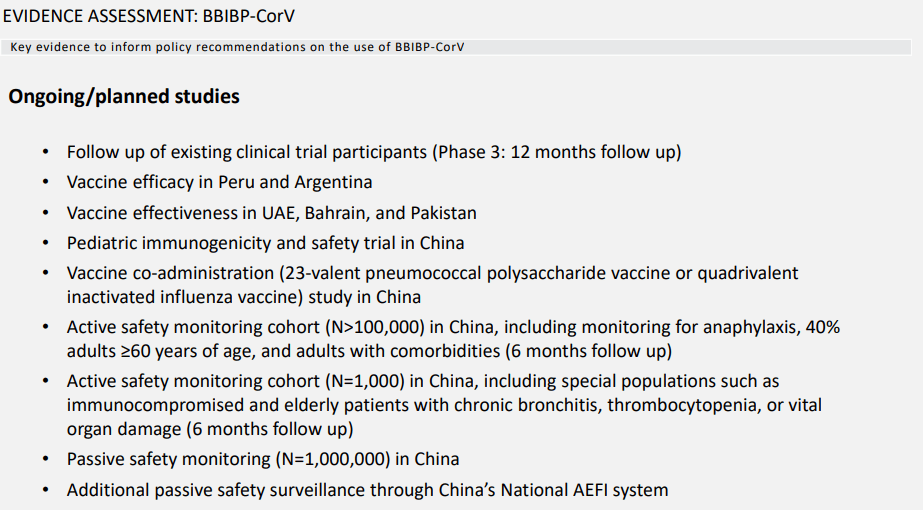Image resolution: width=923 pixels, height=510 pixels.
Task: Select the "Passive safety monitoring (N=1,000,000)" bullet
Action: [263, 460]
